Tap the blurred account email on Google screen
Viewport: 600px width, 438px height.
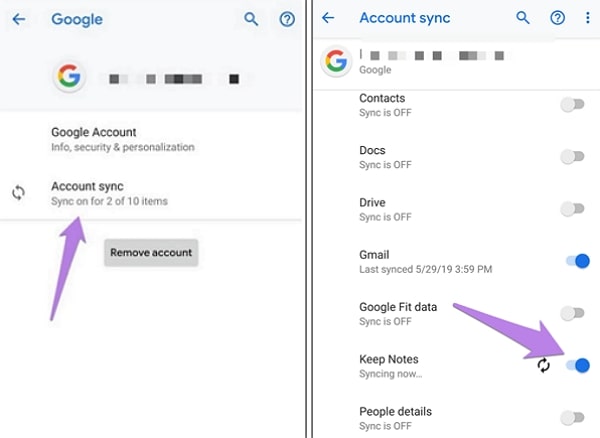(x=175, y=79)
